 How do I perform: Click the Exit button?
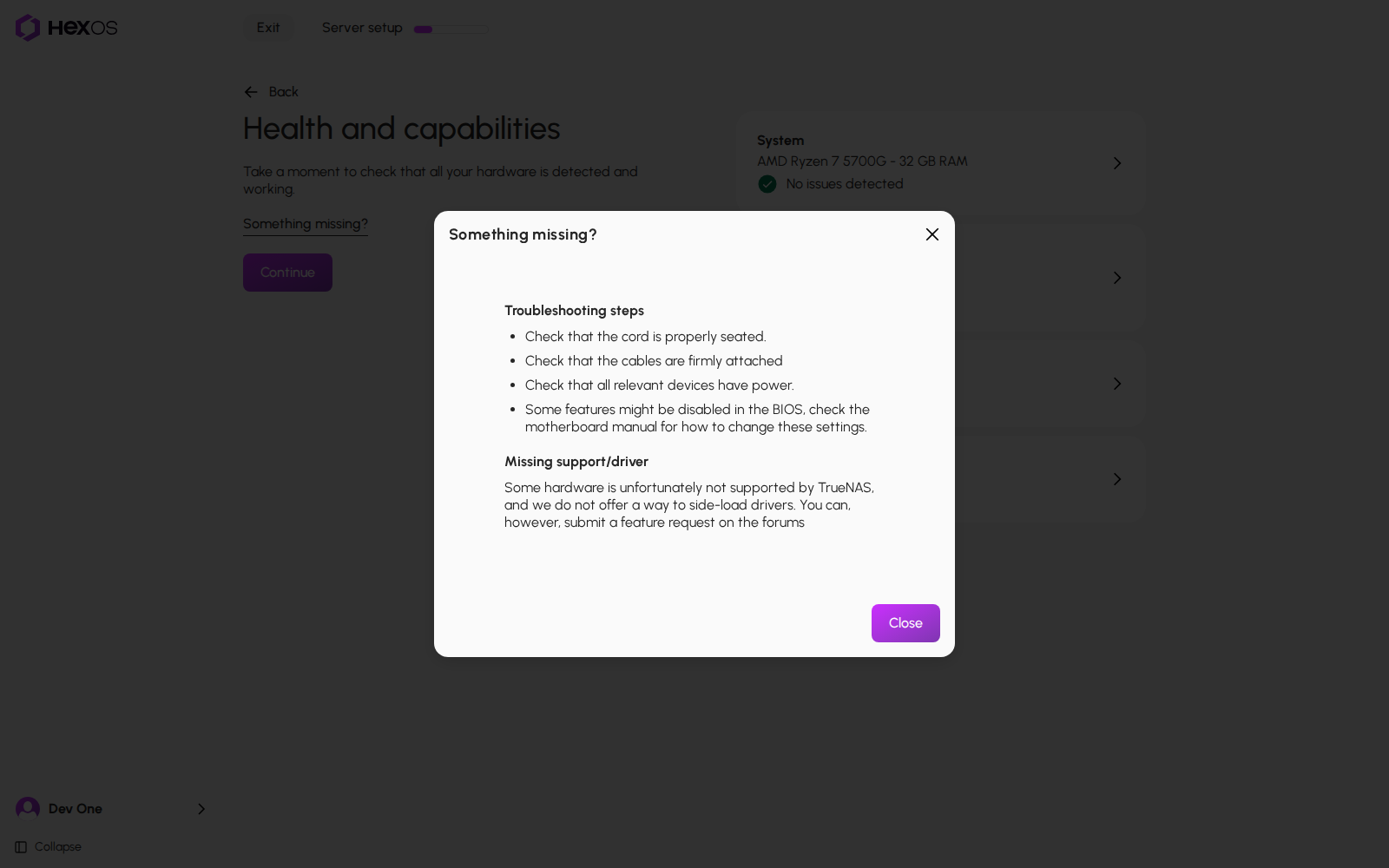[268, 28]
